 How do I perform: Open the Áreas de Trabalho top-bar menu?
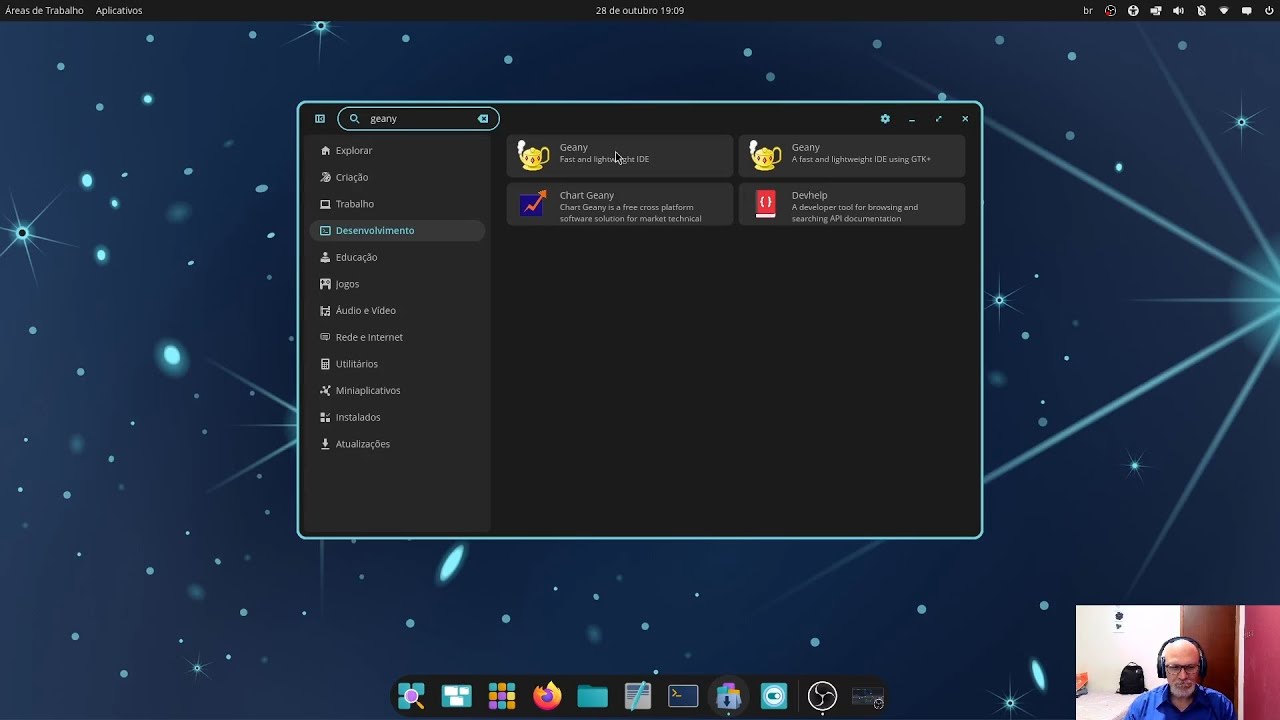(44, 10)
